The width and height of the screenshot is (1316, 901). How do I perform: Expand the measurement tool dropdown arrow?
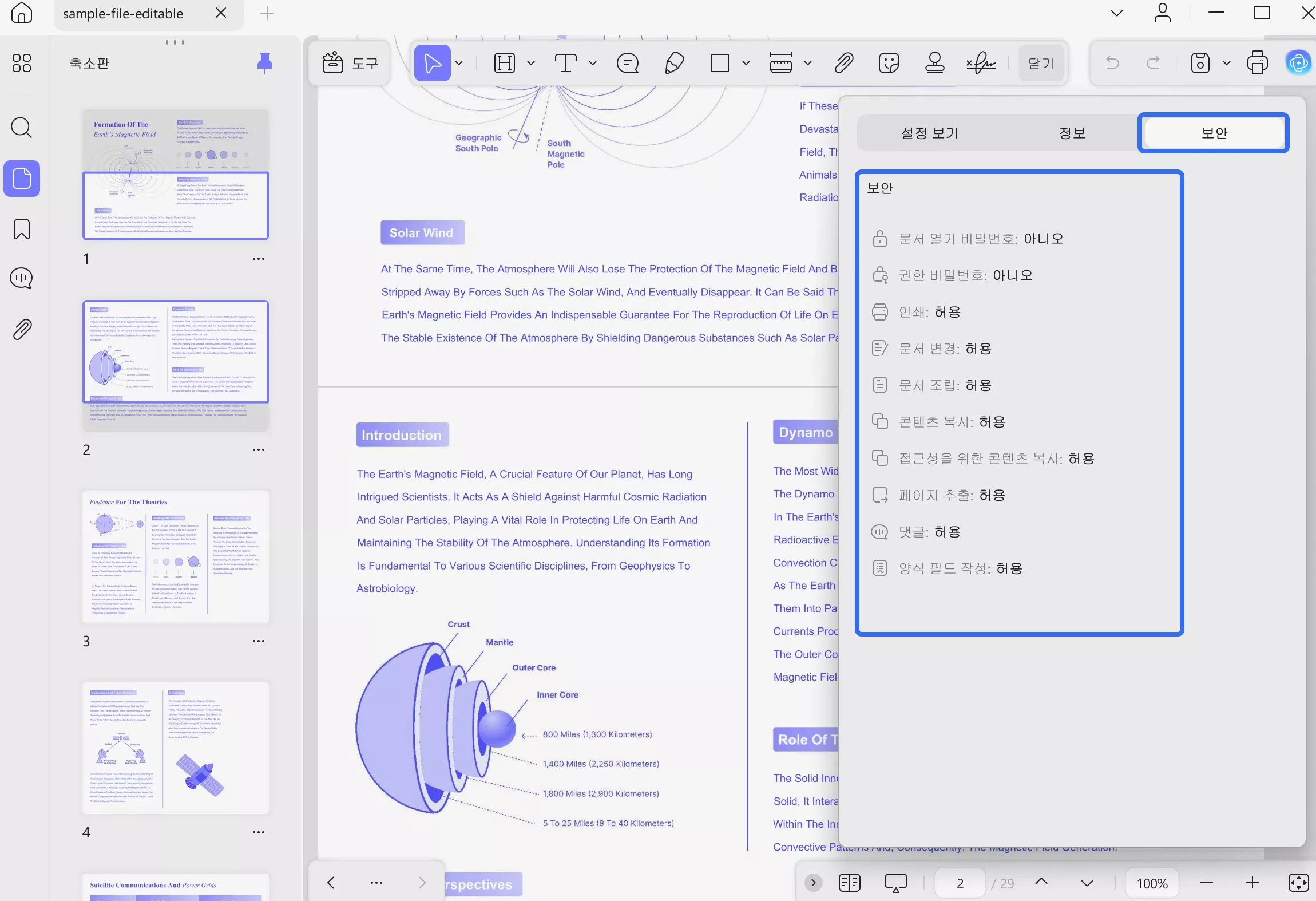808,63
